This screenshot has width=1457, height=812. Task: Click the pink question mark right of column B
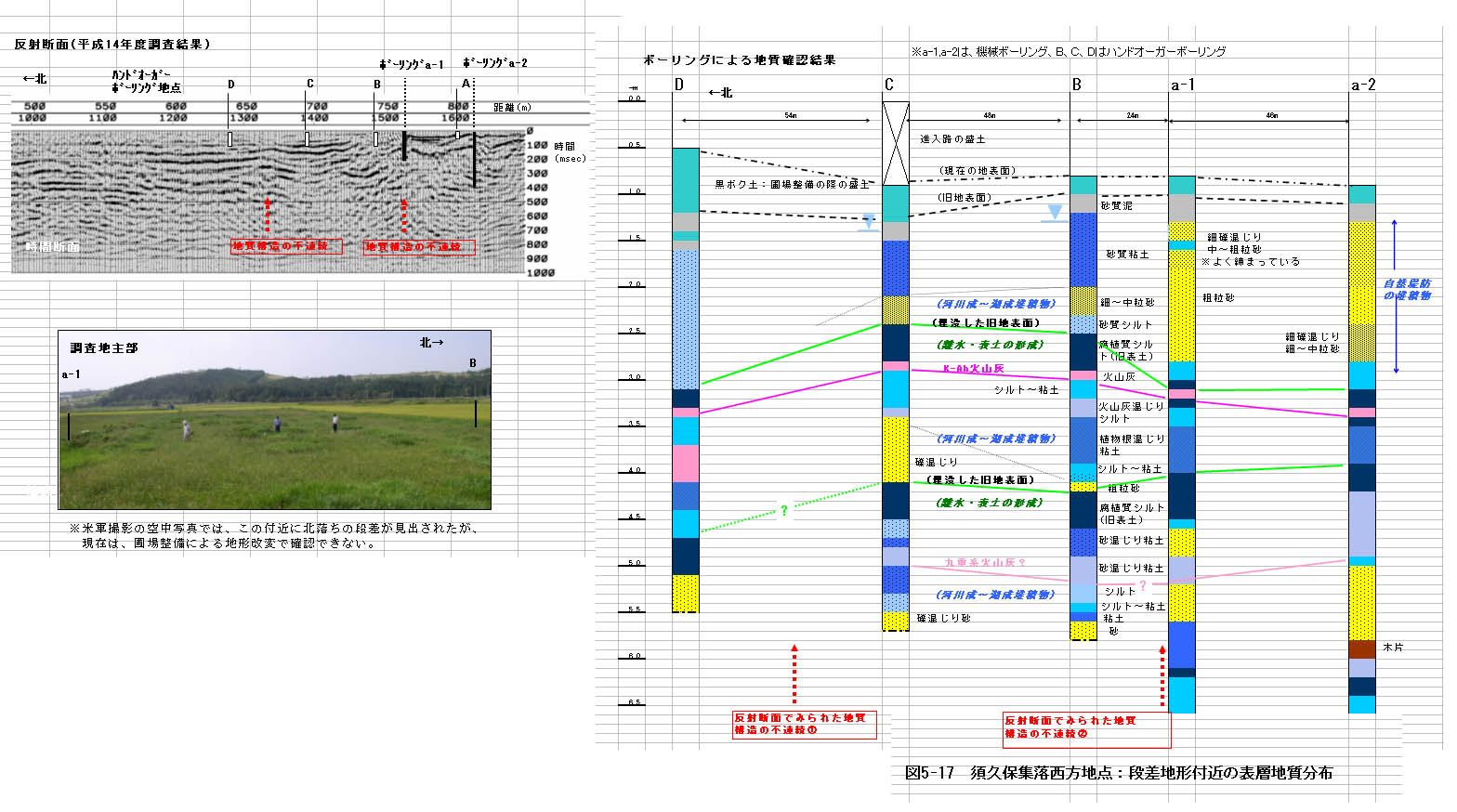1142,585
